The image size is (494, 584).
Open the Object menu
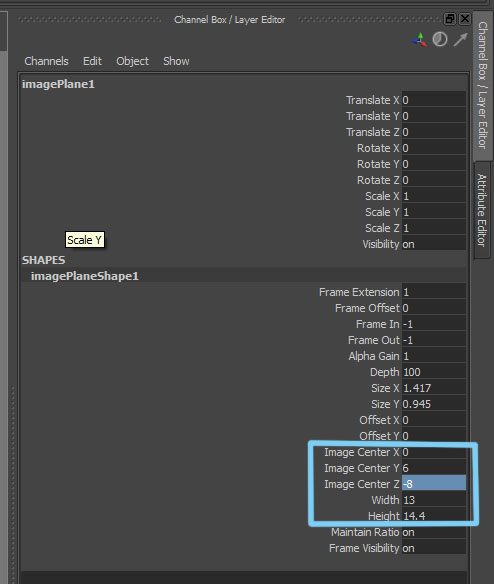point(132,61)
